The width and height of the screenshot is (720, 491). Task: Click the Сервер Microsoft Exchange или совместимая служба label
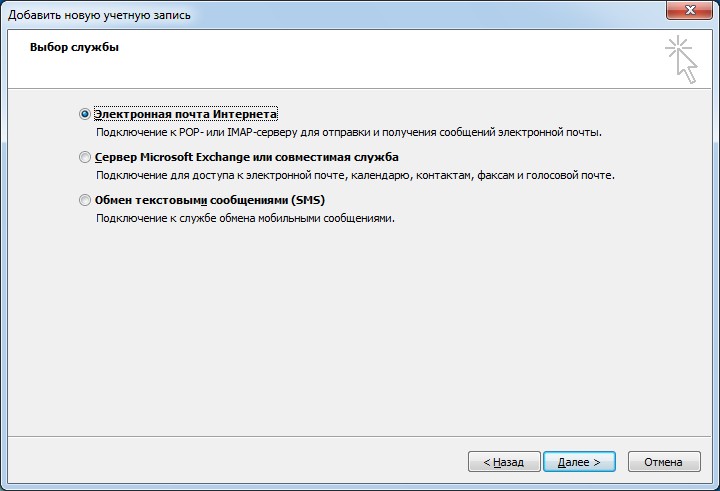click(x=246, y=158)
